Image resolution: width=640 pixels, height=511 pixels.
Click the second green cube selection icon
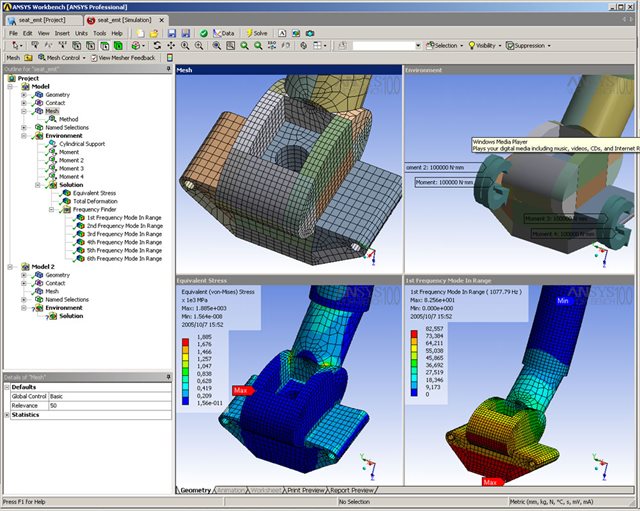[118, 46]
